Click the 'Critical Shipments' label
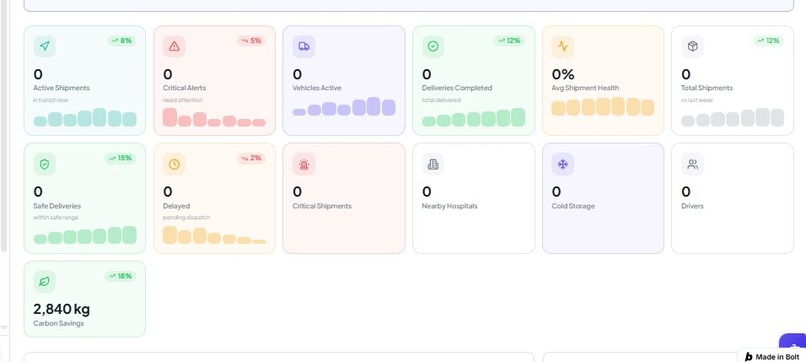Screen dimensions: 806x362 click(x=322, y=206)
